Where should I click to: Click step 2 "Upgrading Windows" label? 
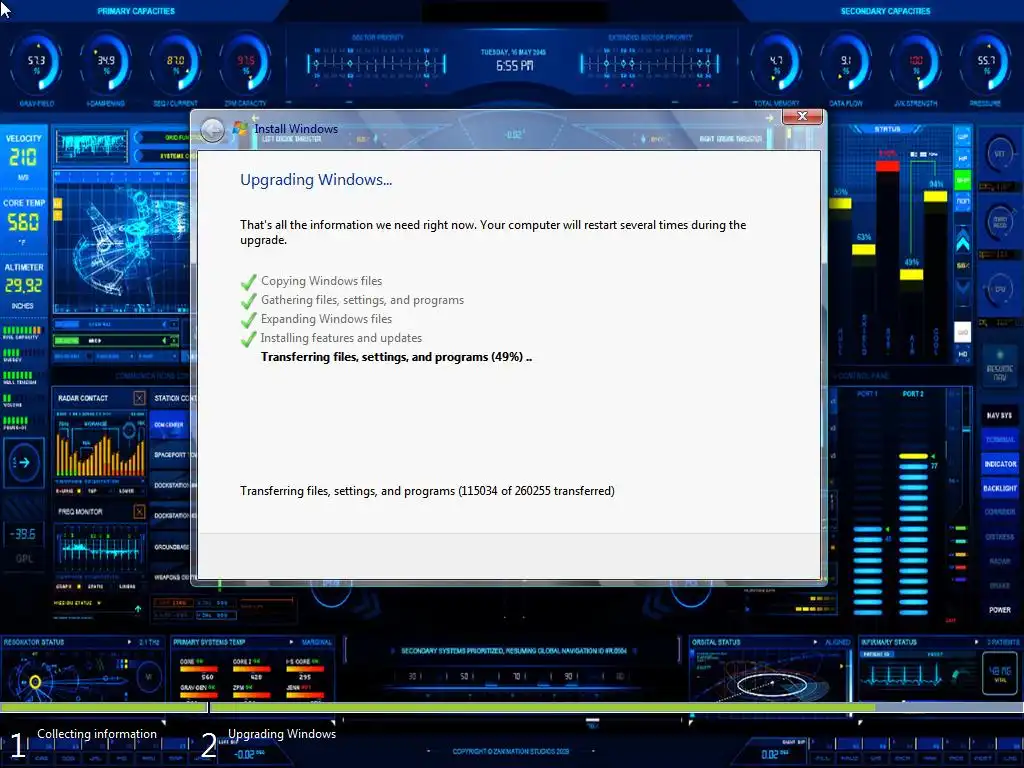[282, 734]
